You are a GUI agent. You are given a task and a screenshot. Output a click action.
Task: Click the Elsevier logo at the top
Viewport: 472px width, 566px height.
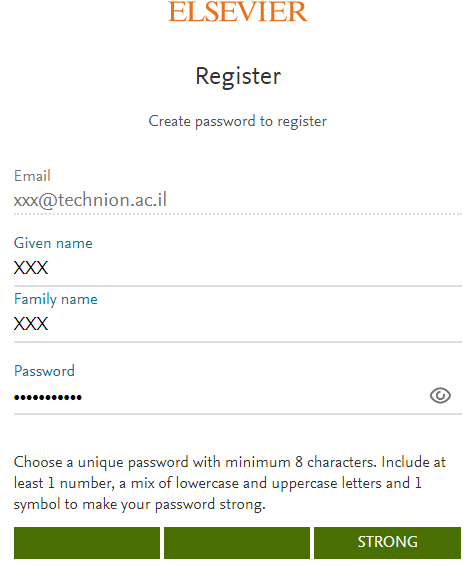[238, 12]
